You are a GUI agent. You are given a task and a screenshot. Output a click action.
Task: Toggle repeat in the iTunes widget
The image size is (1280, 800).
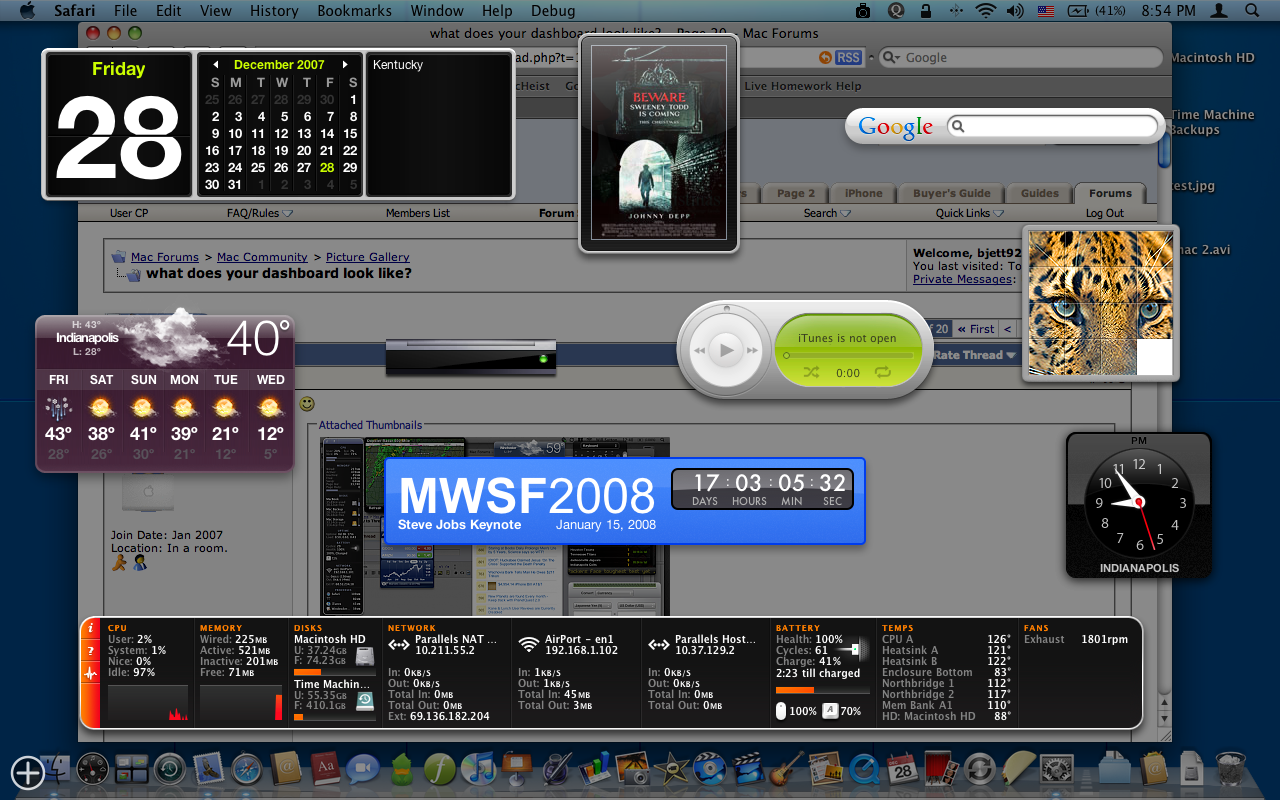pyautogui.click(x=883, y=372)
